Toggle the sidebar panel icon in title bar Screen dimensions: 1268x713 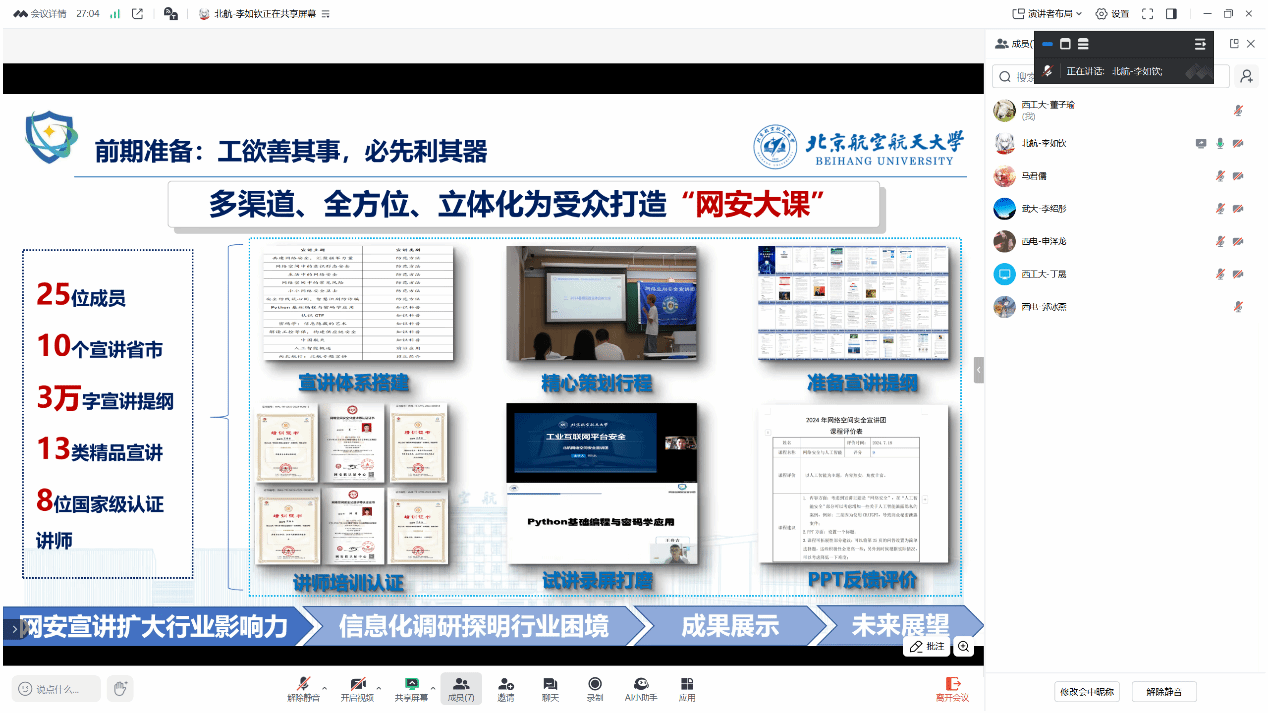[1171, 14]
